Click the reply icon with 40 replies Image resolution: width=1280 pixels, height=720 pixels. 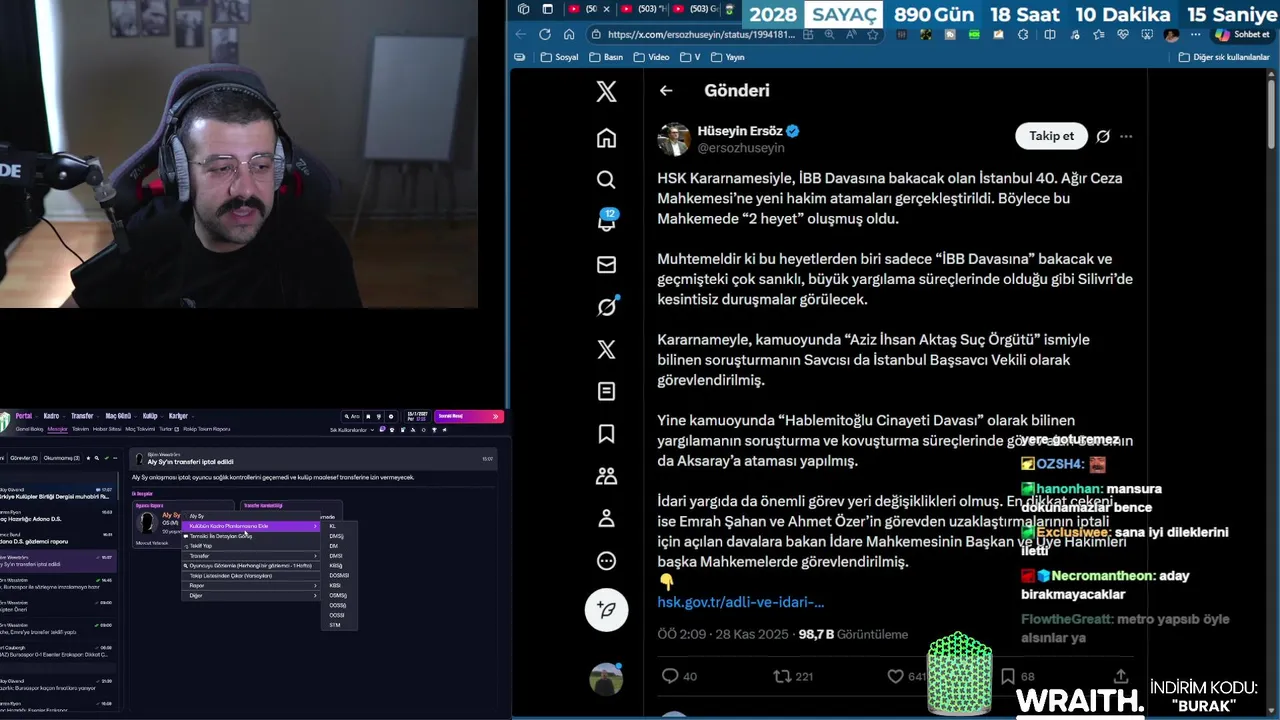click(x=671, y=676)
